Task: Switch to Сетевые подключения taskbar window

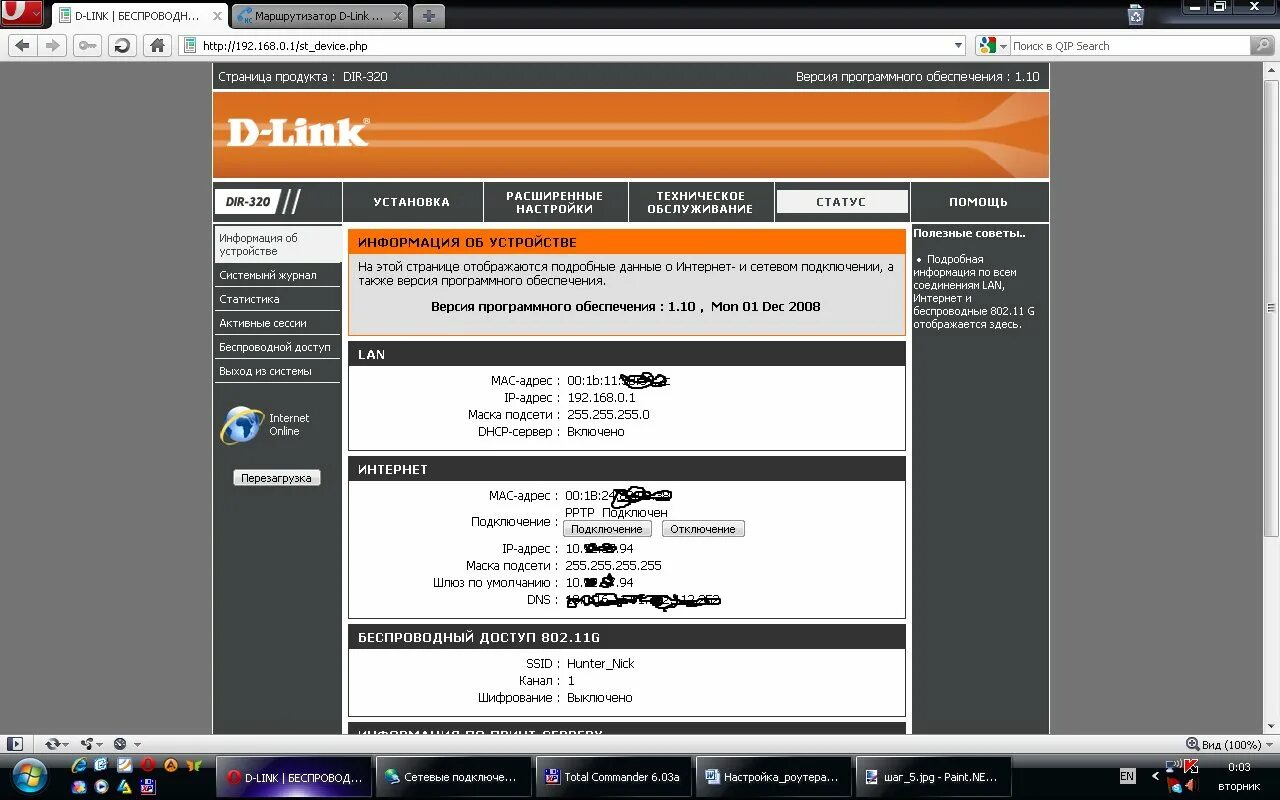Action: (x=452, y=777)
